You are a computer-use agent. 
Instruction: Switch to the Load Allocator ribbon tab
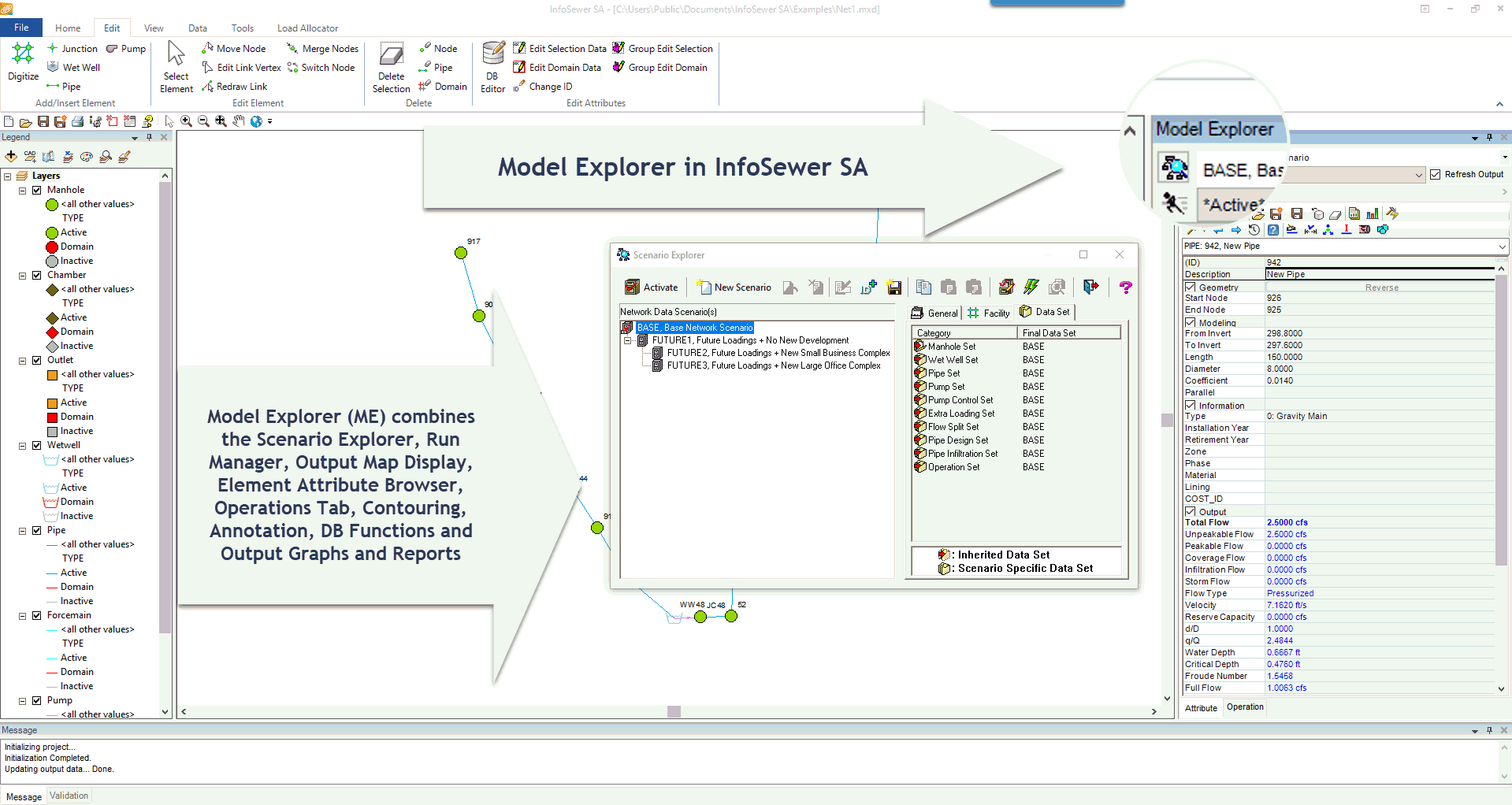307,28
